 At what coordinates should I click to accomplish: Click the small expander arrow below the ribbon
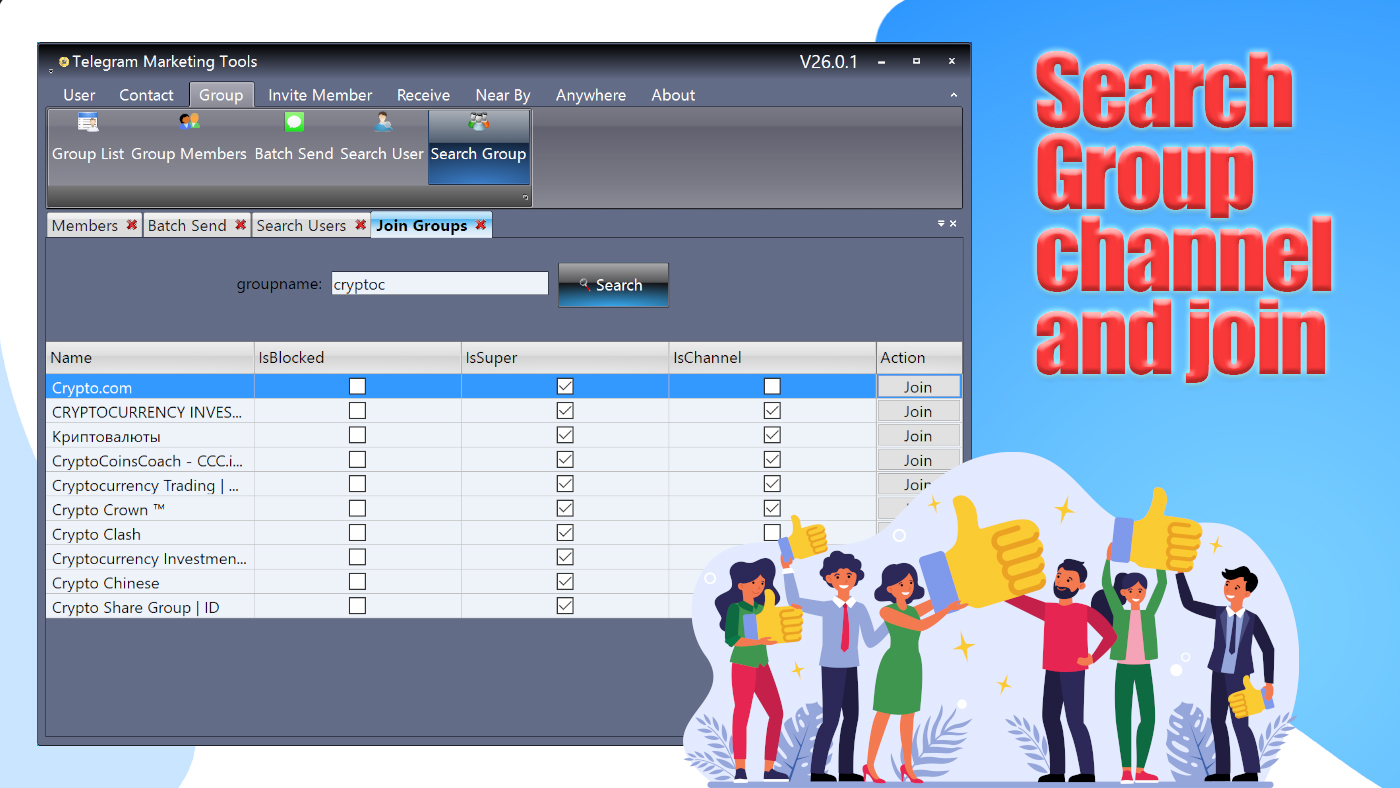524,197
